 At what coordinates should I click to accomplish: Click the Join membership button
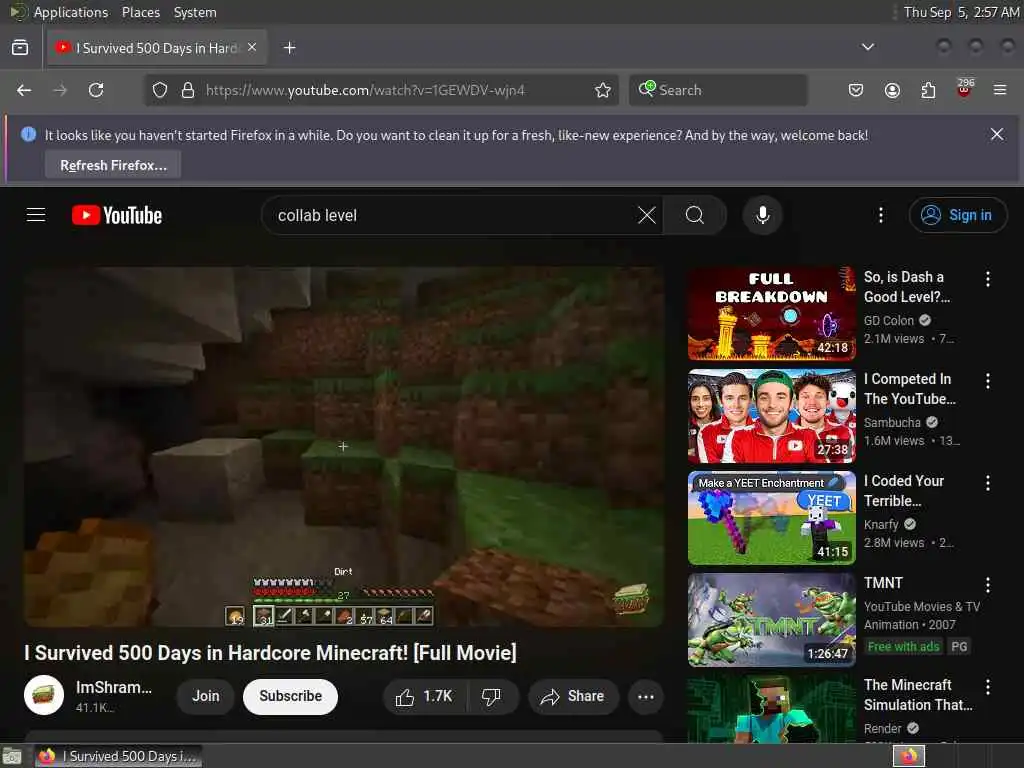[x=206, y=696]
